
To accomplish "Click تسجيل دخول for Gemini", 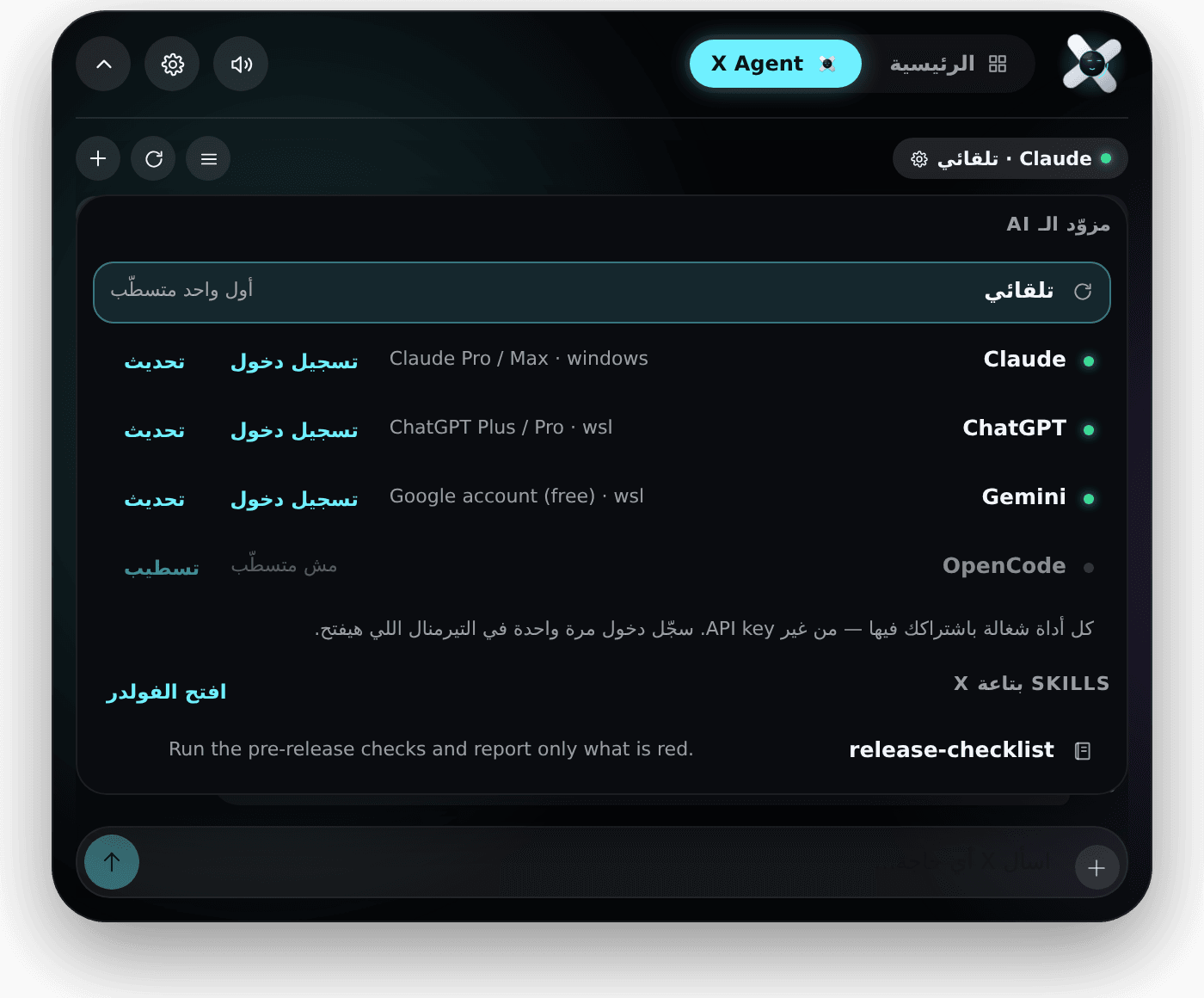I will [294, 499].
